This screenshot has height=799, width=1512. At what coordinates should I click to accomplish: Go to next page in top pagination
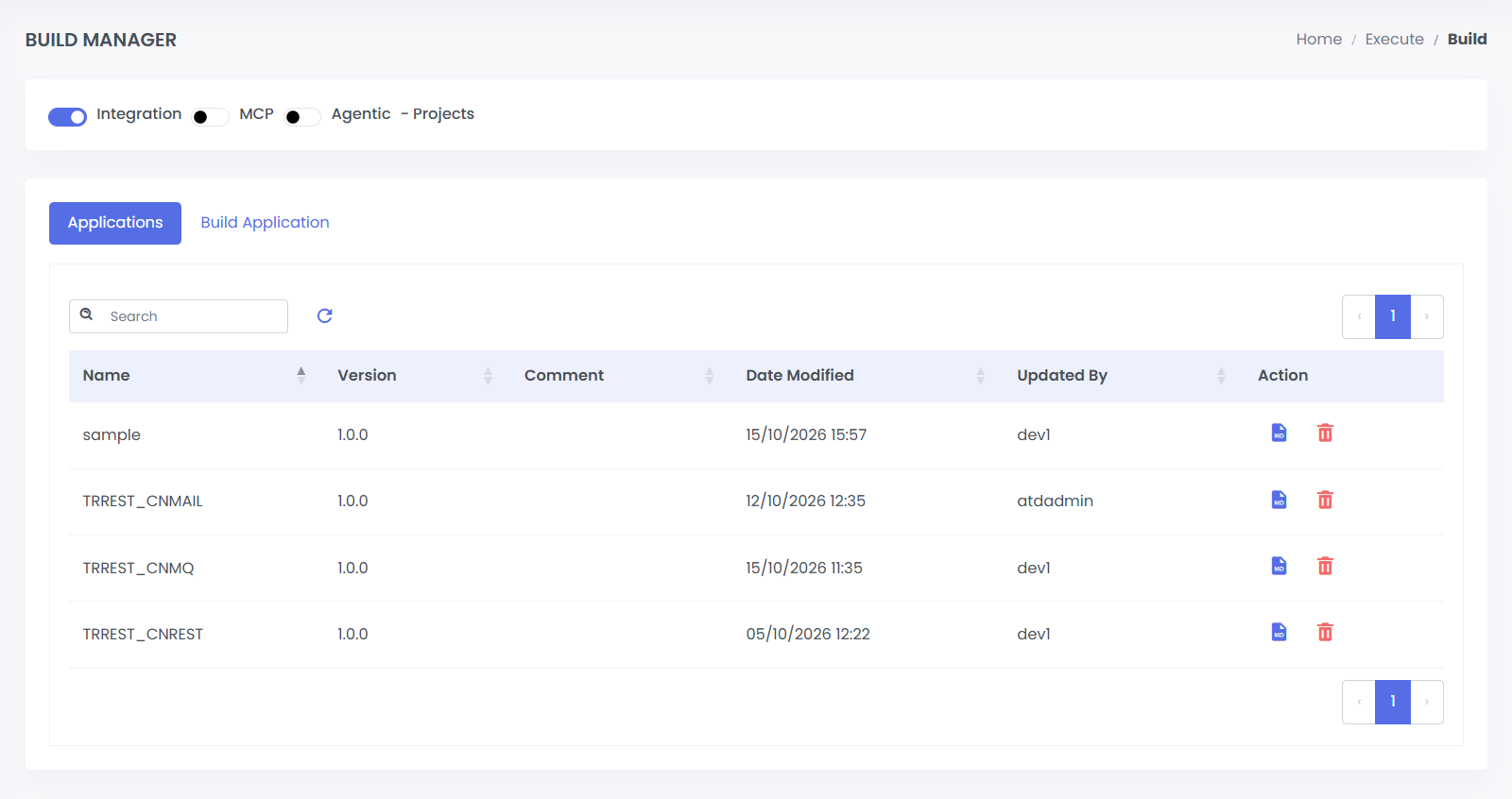[1427, 316]
